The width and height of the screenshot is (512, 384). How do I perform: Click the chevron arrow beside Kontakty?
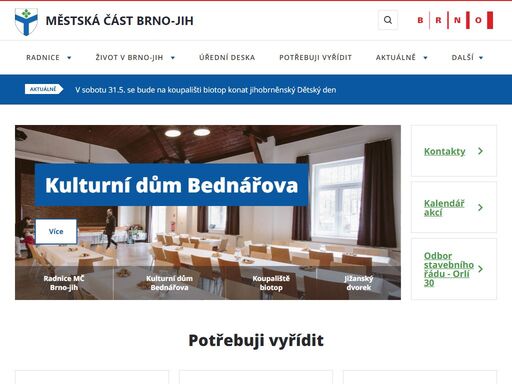coord(480,151)
